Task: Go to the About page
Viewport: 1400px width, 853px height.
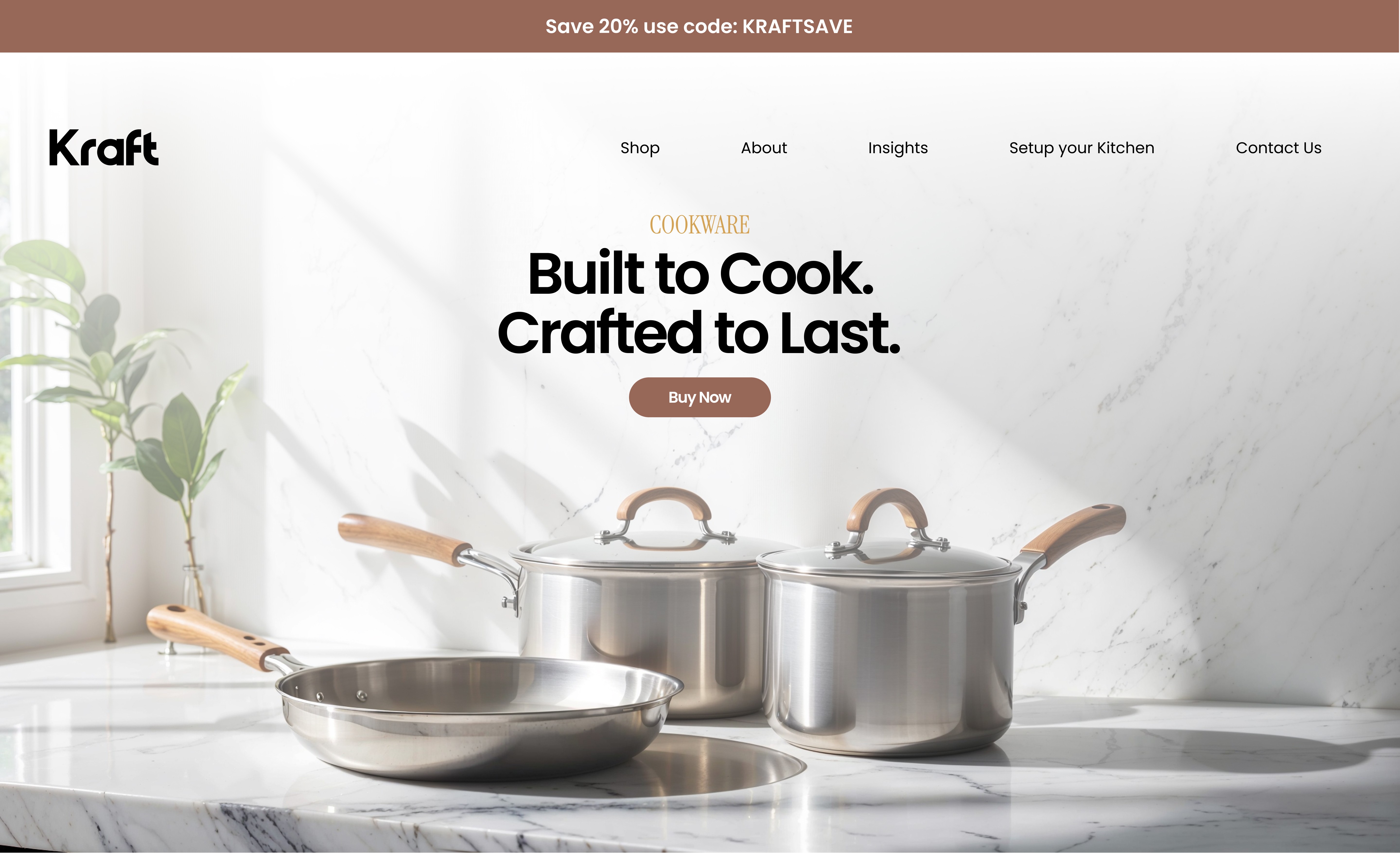Action: (764, 148)
